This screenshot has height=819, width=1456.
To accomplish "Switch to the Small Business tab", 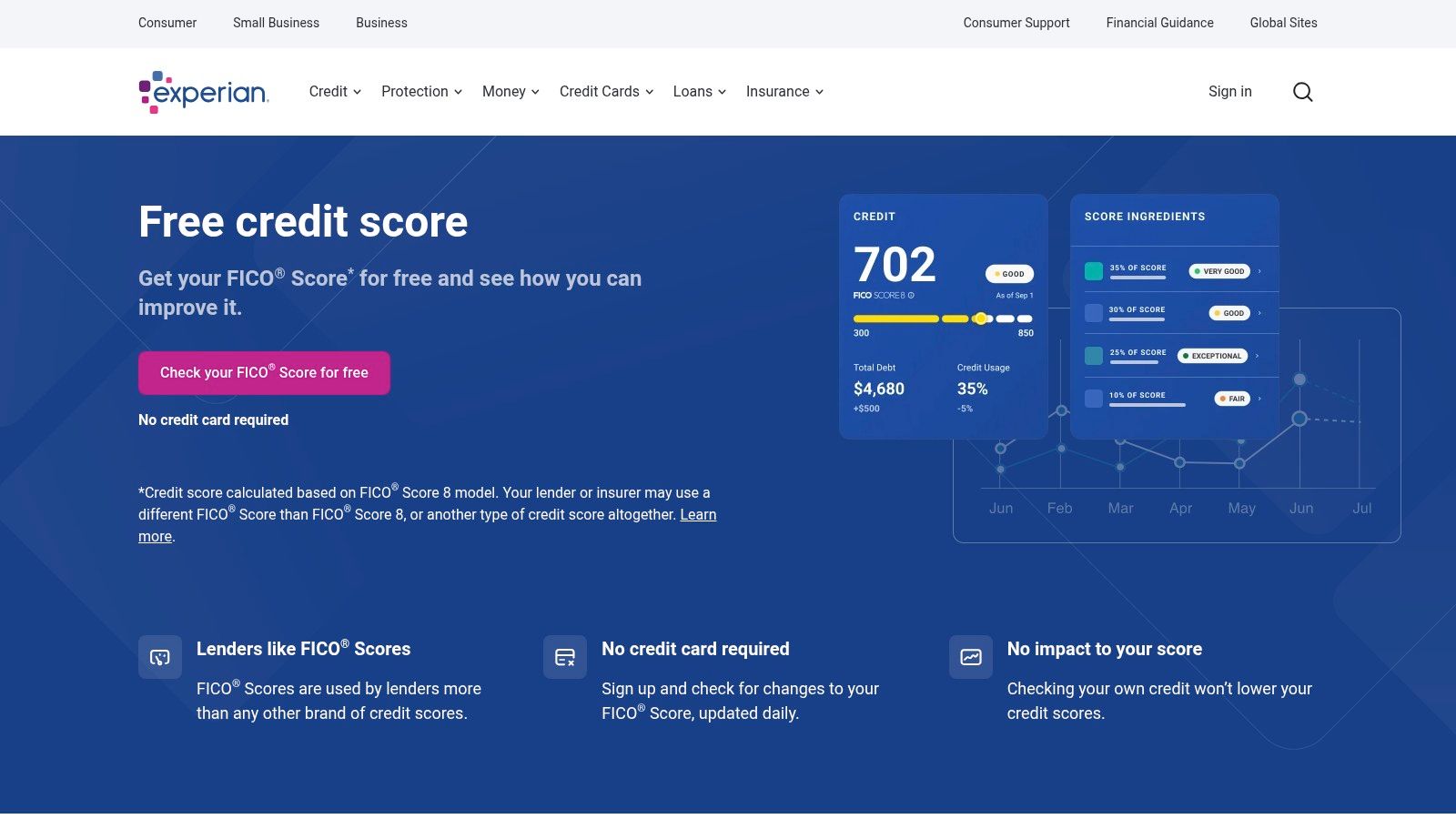I will (276, 23).
